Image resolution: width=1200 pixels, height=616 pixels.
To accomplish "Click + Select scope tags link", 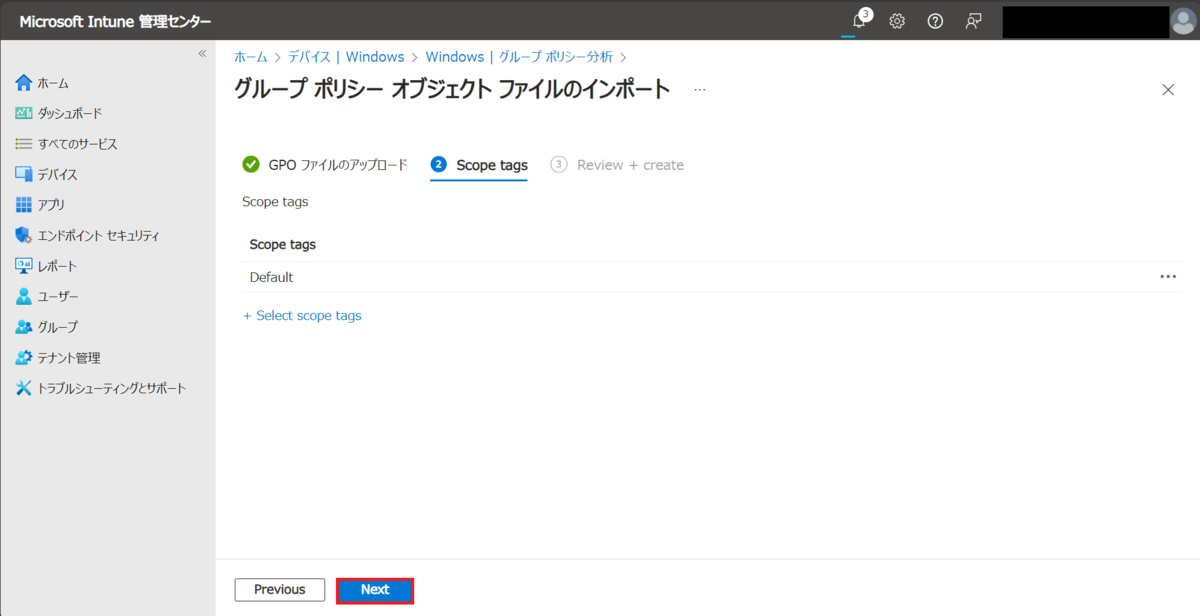I will [302, 315].
